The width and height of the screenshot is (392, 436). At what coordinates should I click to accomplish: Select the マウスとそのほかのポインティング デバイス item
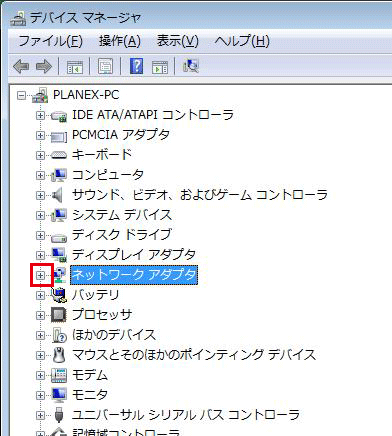tap(194, 355)
